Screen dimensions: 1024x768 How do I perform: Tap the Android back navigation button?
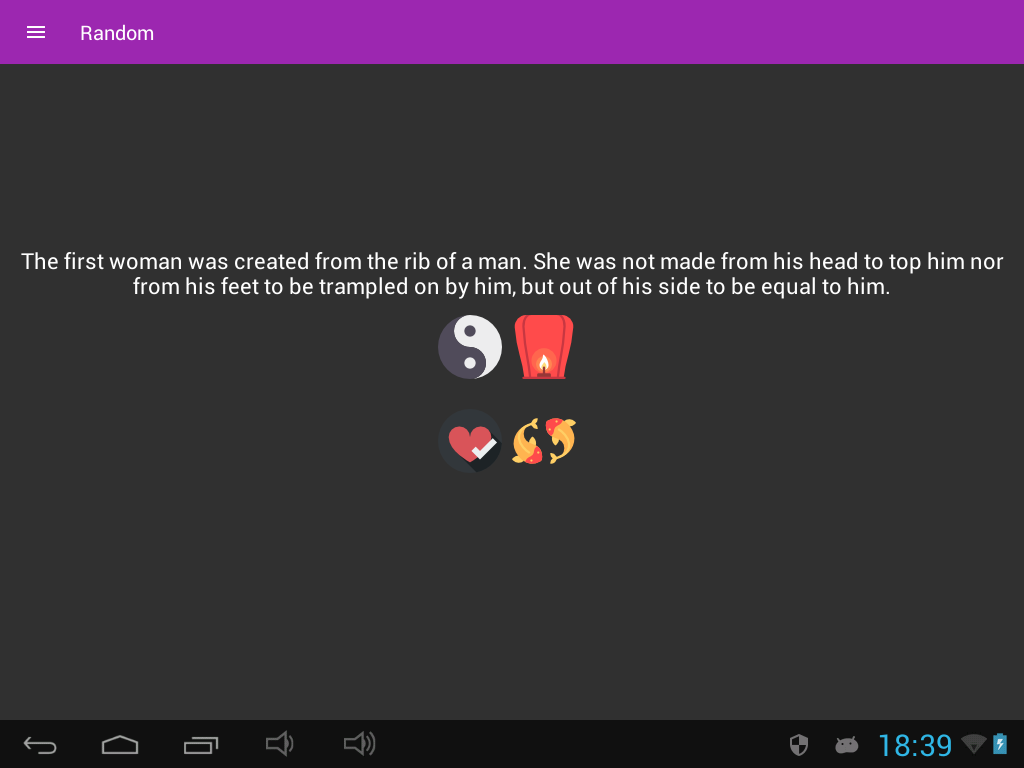tap(40, 744)
